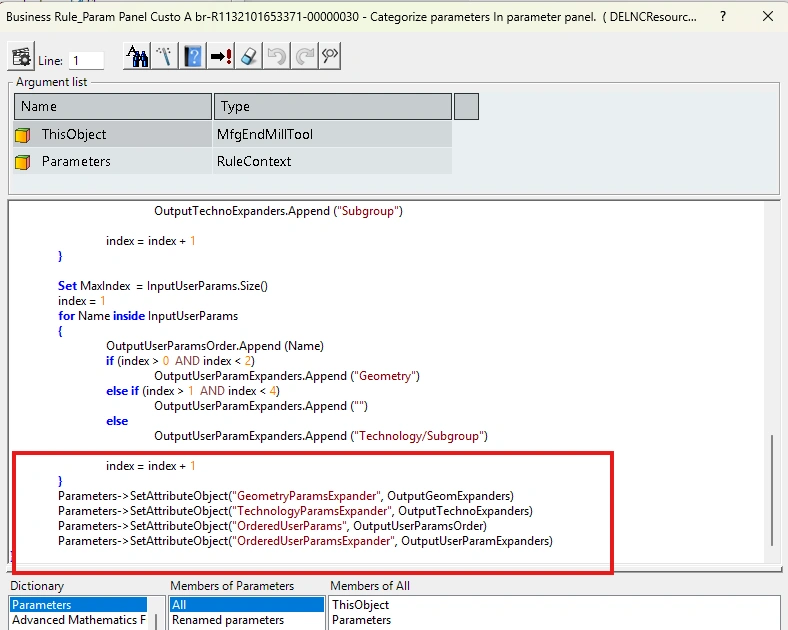Open the editor settings icon beside Line
This screenshot has height=630, width=788.
pos(21,56)
